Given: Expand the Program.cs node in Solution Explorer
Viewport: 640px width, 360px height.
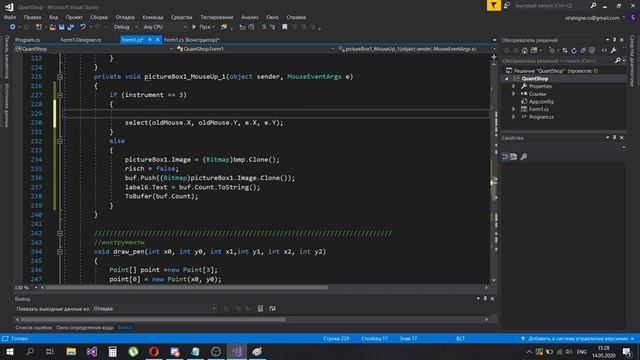Looking at the screenshot, I should (514, 117).
